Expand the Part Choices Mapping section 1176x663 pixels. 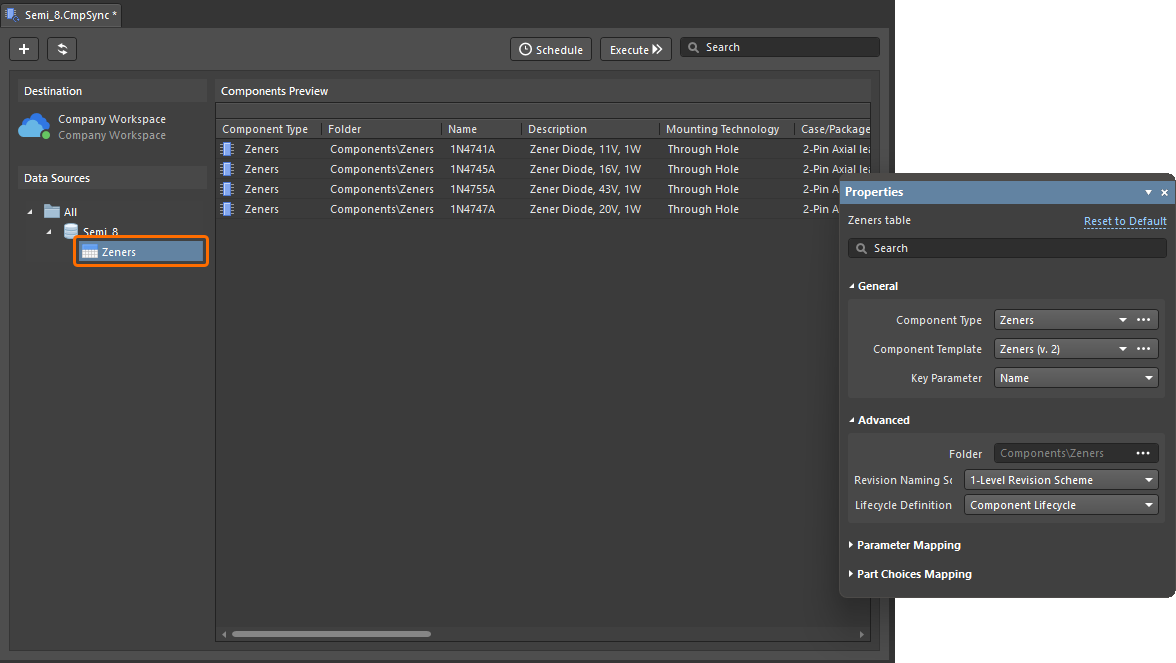click(912, 574)
